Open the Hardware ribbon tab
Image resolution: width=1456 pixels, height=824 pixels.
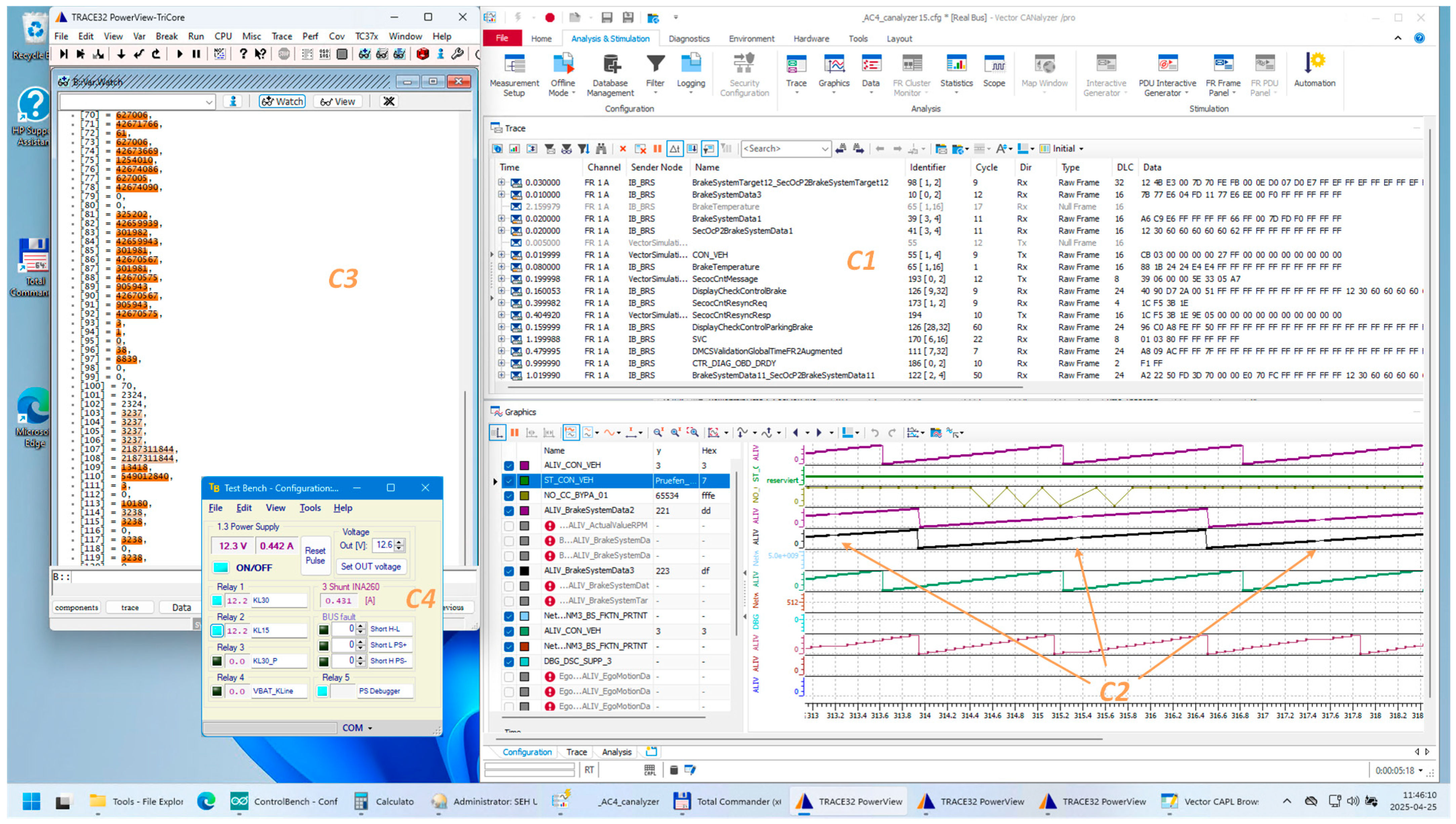(x=810, y=38)
